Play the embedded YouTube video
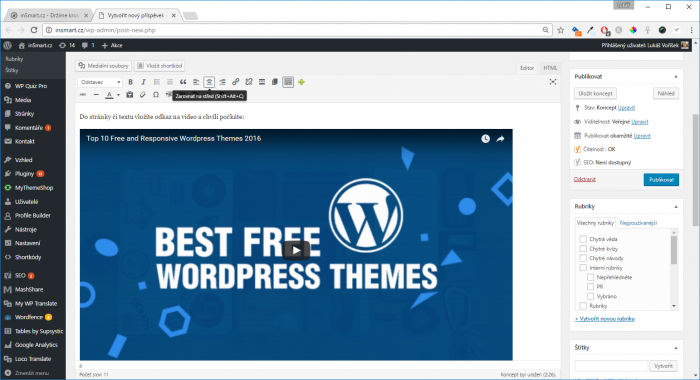The image size is (700, 380). 296,250
